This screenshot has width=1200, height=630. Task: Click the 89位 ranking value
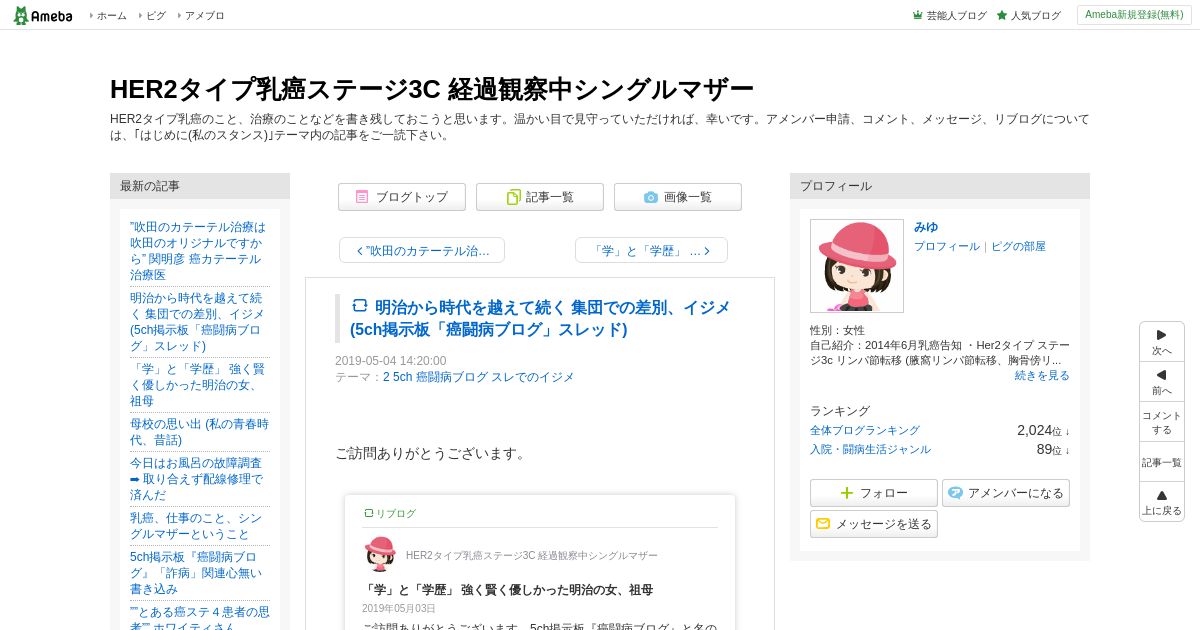[1053, 449]
